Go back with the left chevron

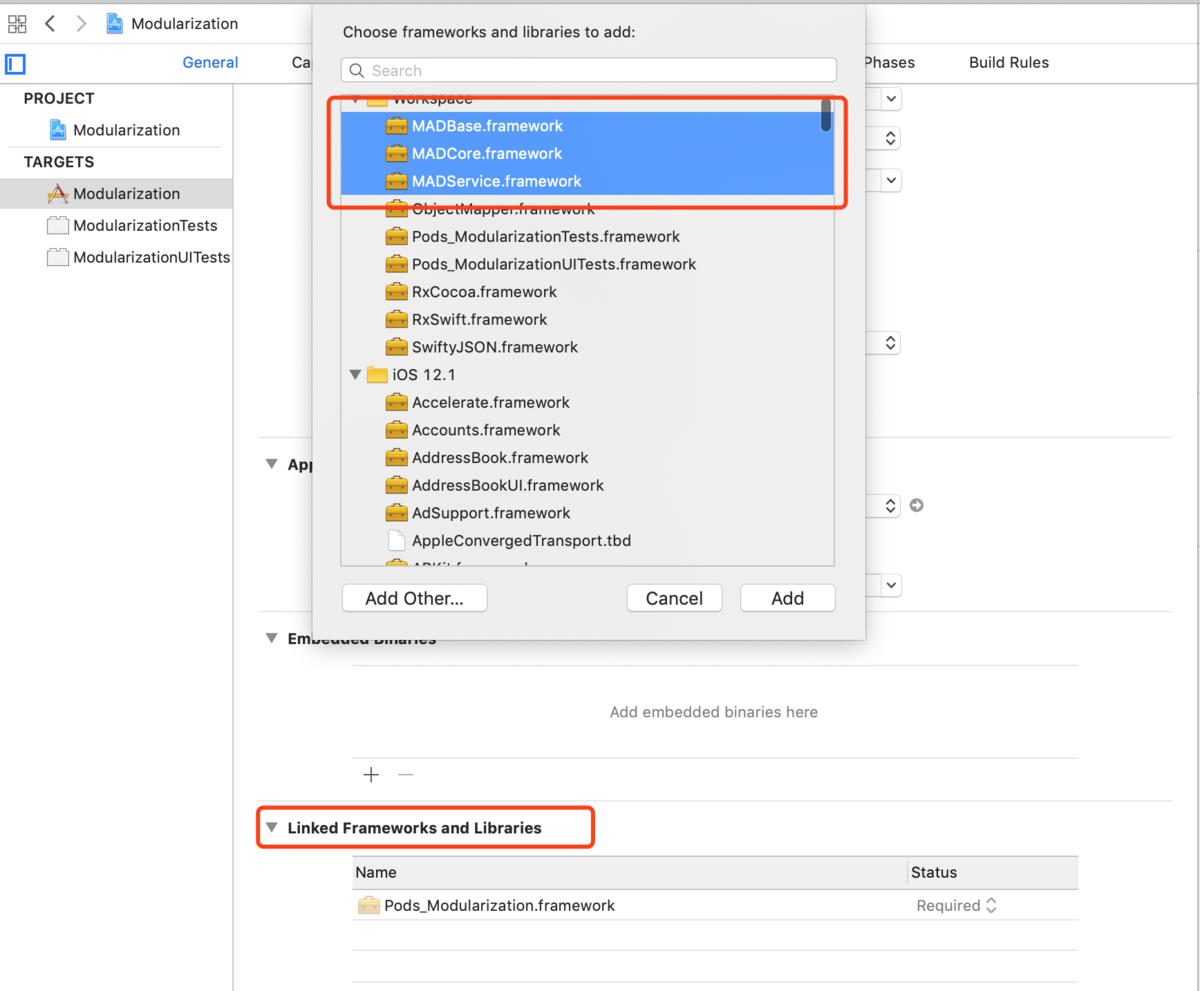click(50, 23)
